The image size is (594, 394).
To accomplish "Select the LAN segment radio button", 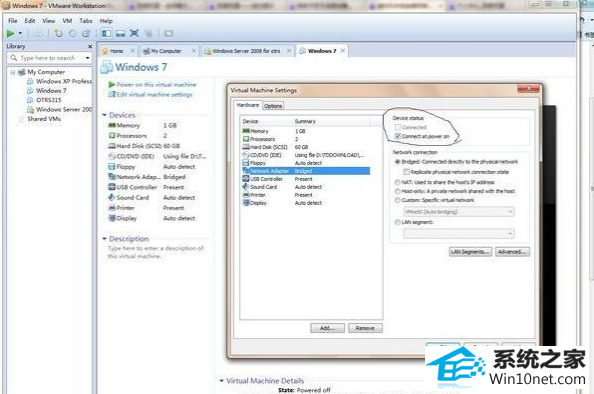I will 397,222.
